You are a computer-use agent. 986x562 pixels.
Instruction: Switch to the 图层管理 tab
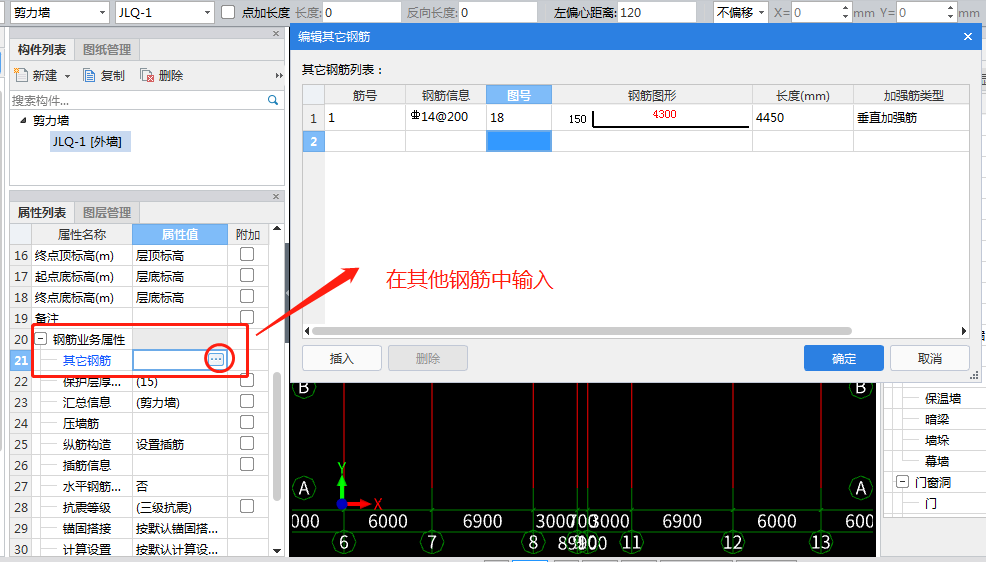(107, 212)
